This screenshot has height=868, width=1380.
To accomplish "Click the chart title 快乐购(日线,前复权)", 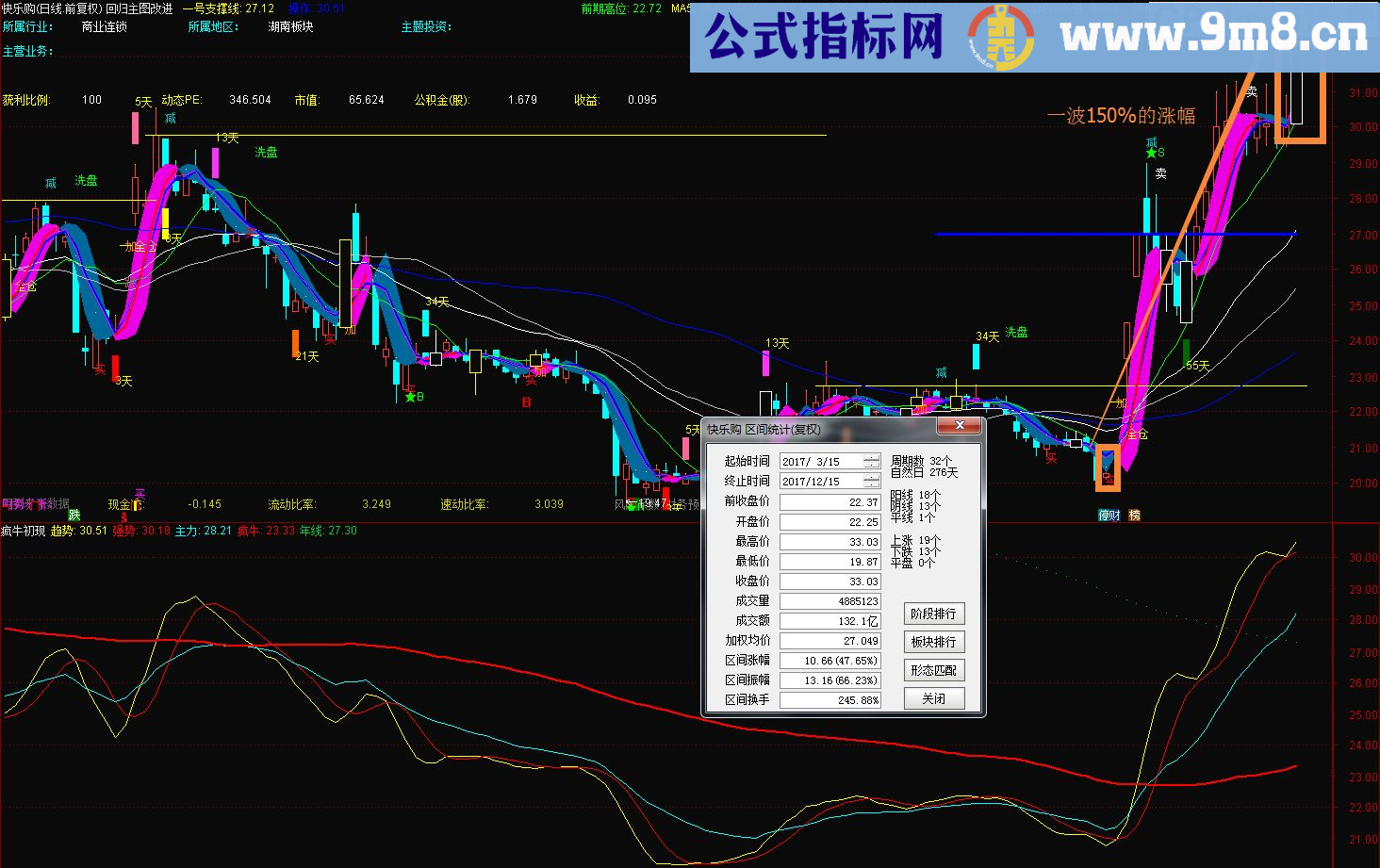I will click(x=52, y=8).
